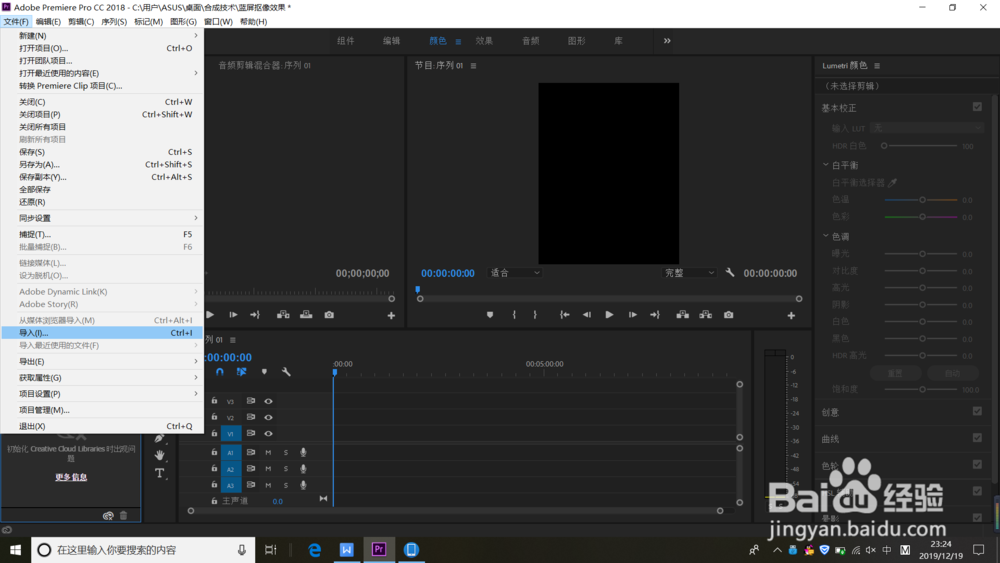
Task: Choose 打开项目(O)... menu item
Action: tap(102, 48)
